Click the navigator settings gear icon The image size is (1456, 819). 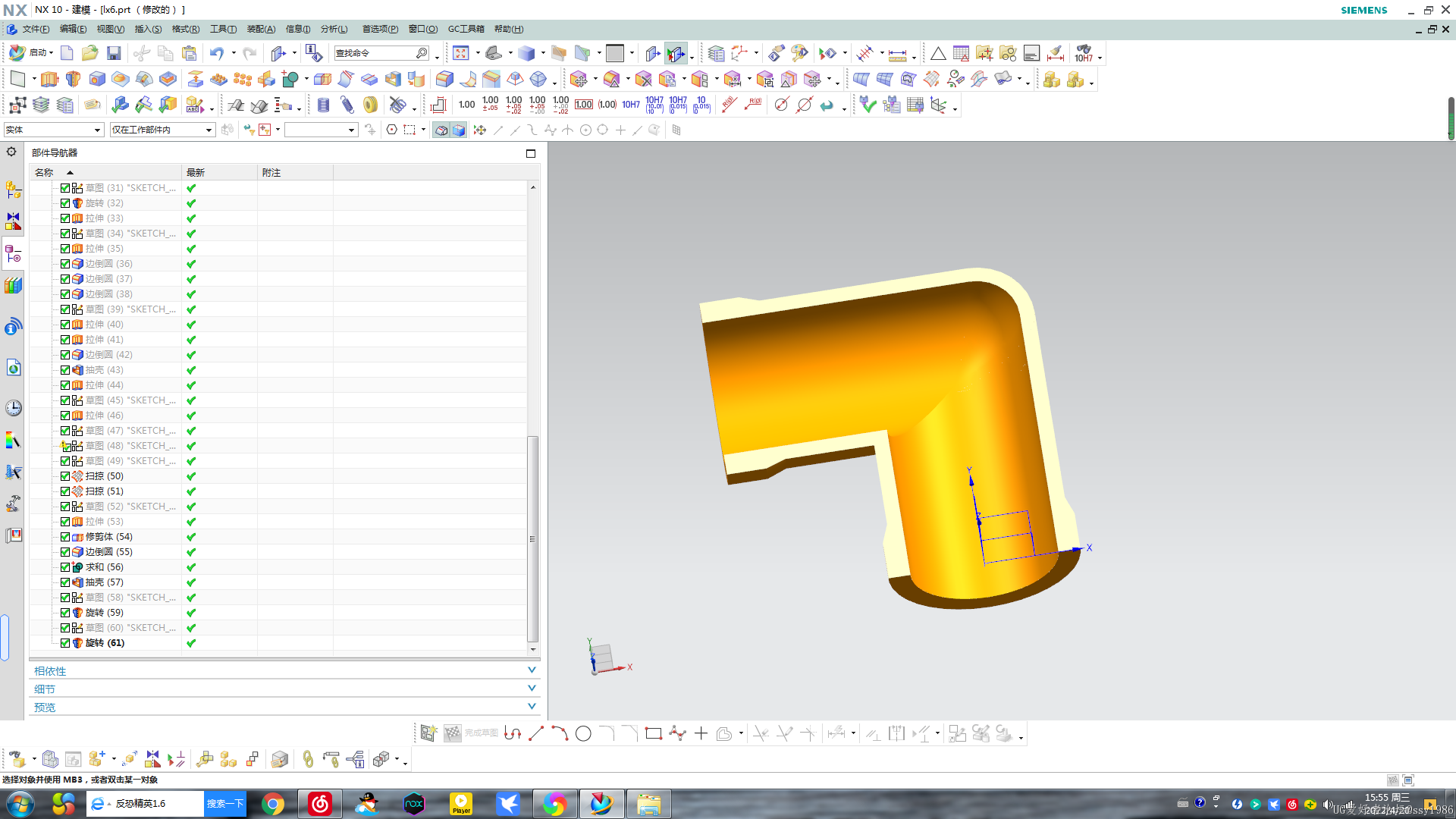click(11, 152)
